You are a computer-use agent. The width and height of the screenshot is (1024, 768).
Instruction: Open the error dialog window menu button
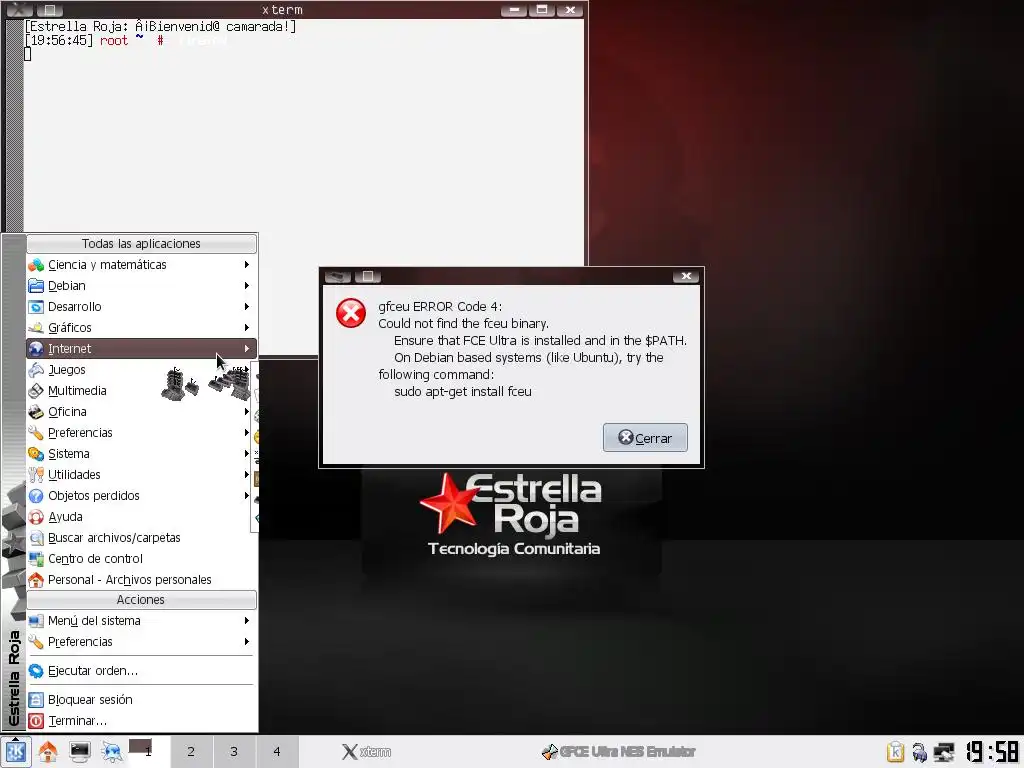click(x=338, y=276)
